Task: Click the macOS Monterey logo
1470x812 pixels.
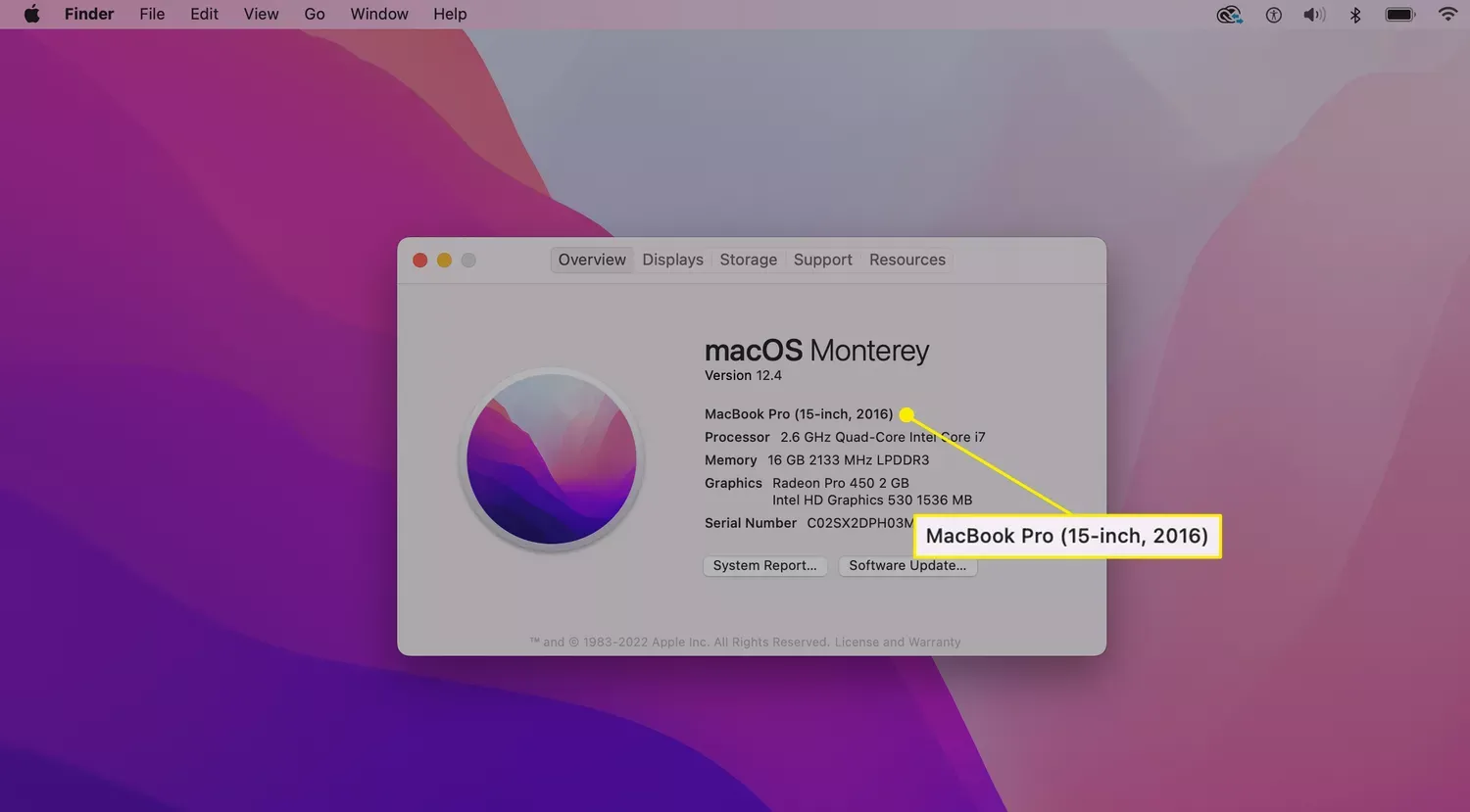Action: click(x=551, y=458)
